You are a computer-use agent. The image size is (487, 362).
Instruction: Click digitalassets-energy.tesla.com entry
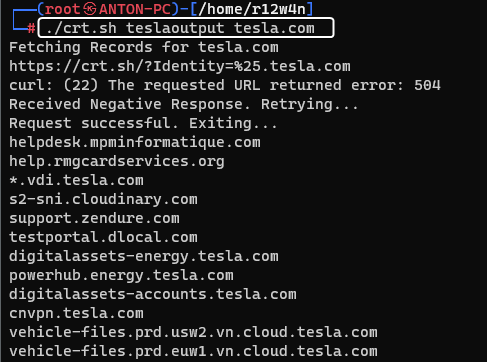[144, 257]
